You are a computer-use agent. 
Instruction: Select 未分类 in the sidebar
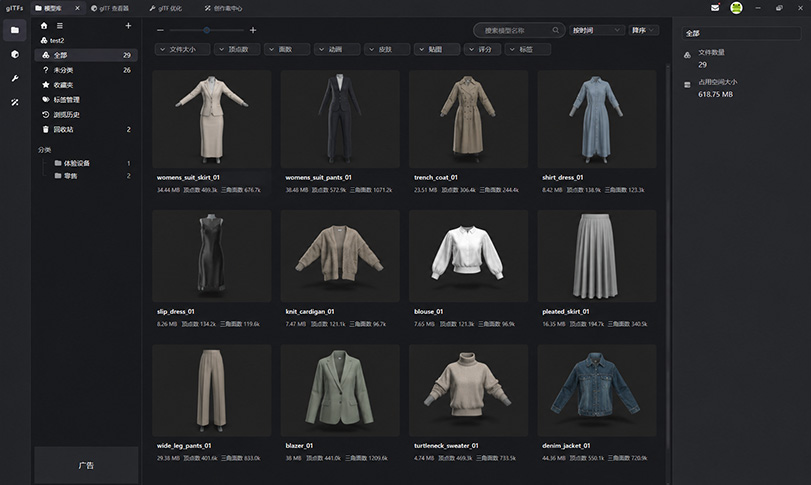(86, 70)
